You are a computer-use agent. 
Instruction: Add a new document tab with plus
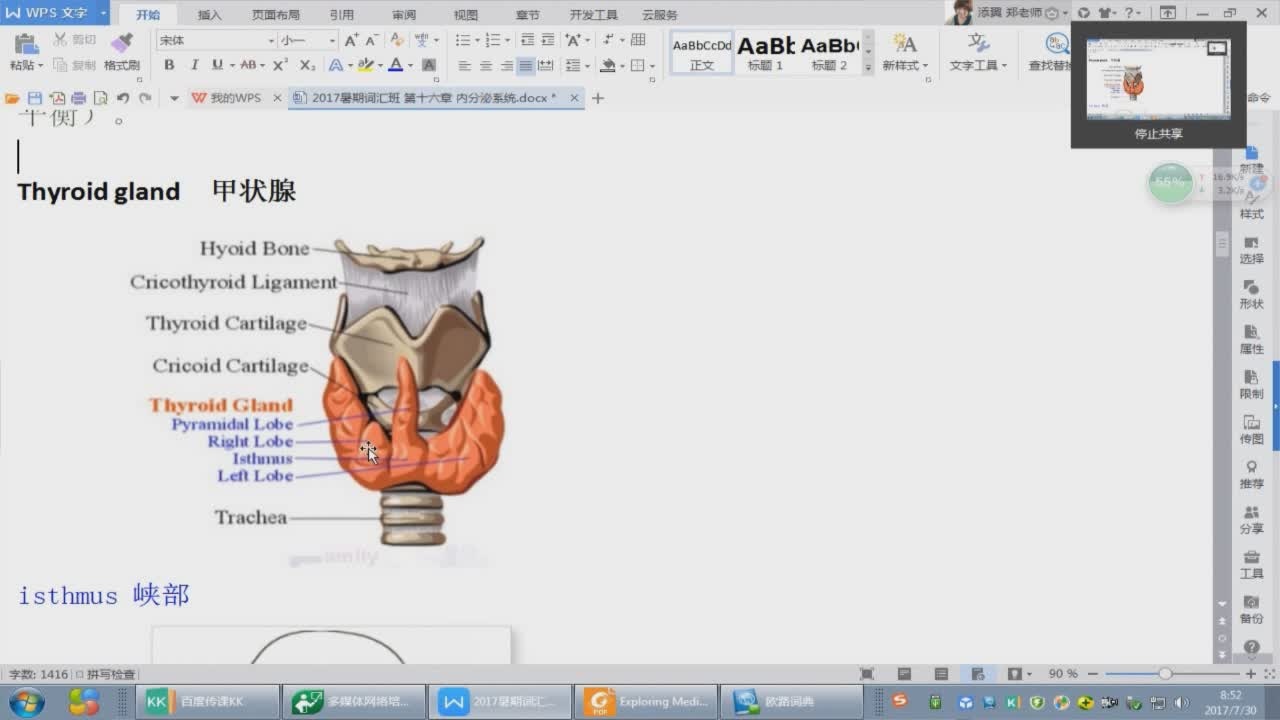click(x=598, y=98)
